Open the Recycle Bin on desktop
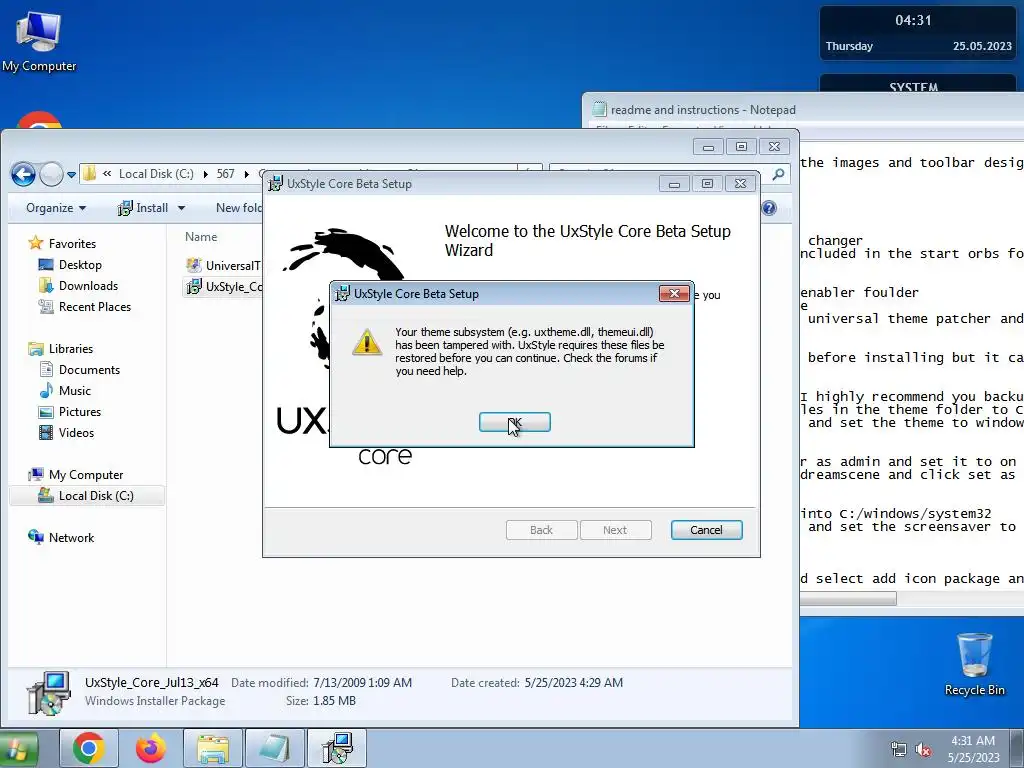 (974, 664)
